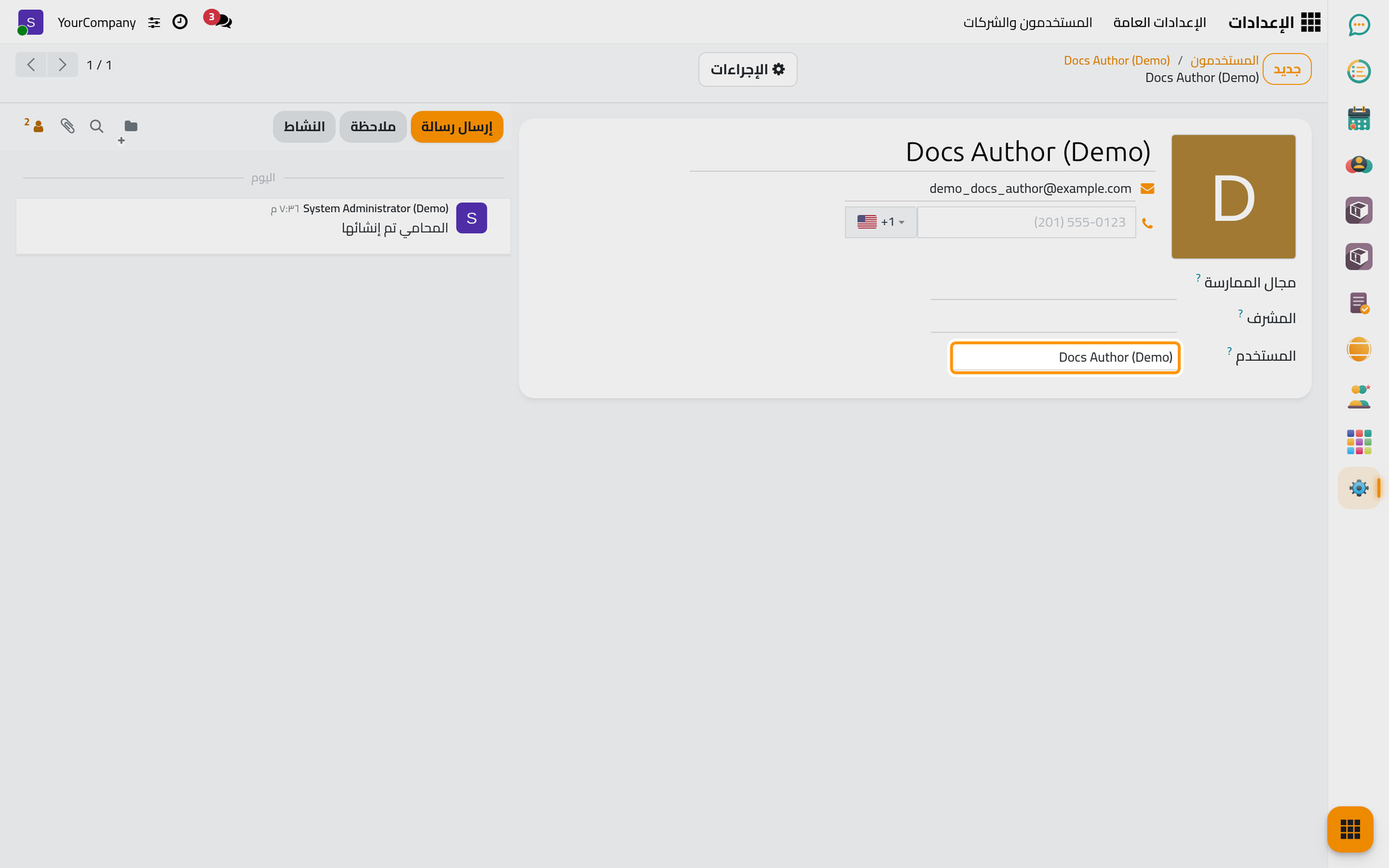
Task: Open the debug sliders icon near YourCompany
Action: click(154, 22)
